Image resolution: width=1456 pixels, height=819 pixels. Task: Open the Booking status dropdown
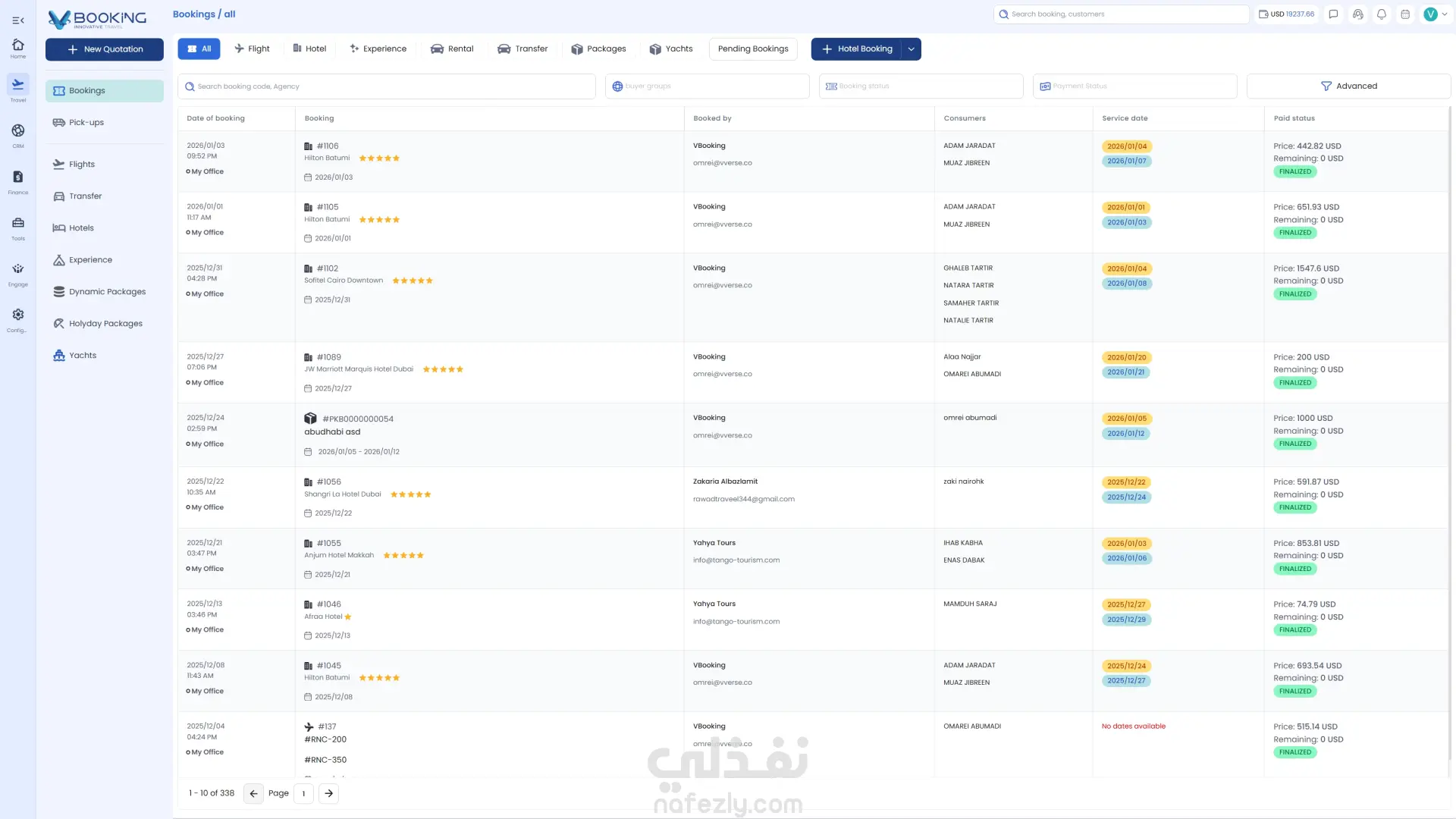(x=921, y=86)
